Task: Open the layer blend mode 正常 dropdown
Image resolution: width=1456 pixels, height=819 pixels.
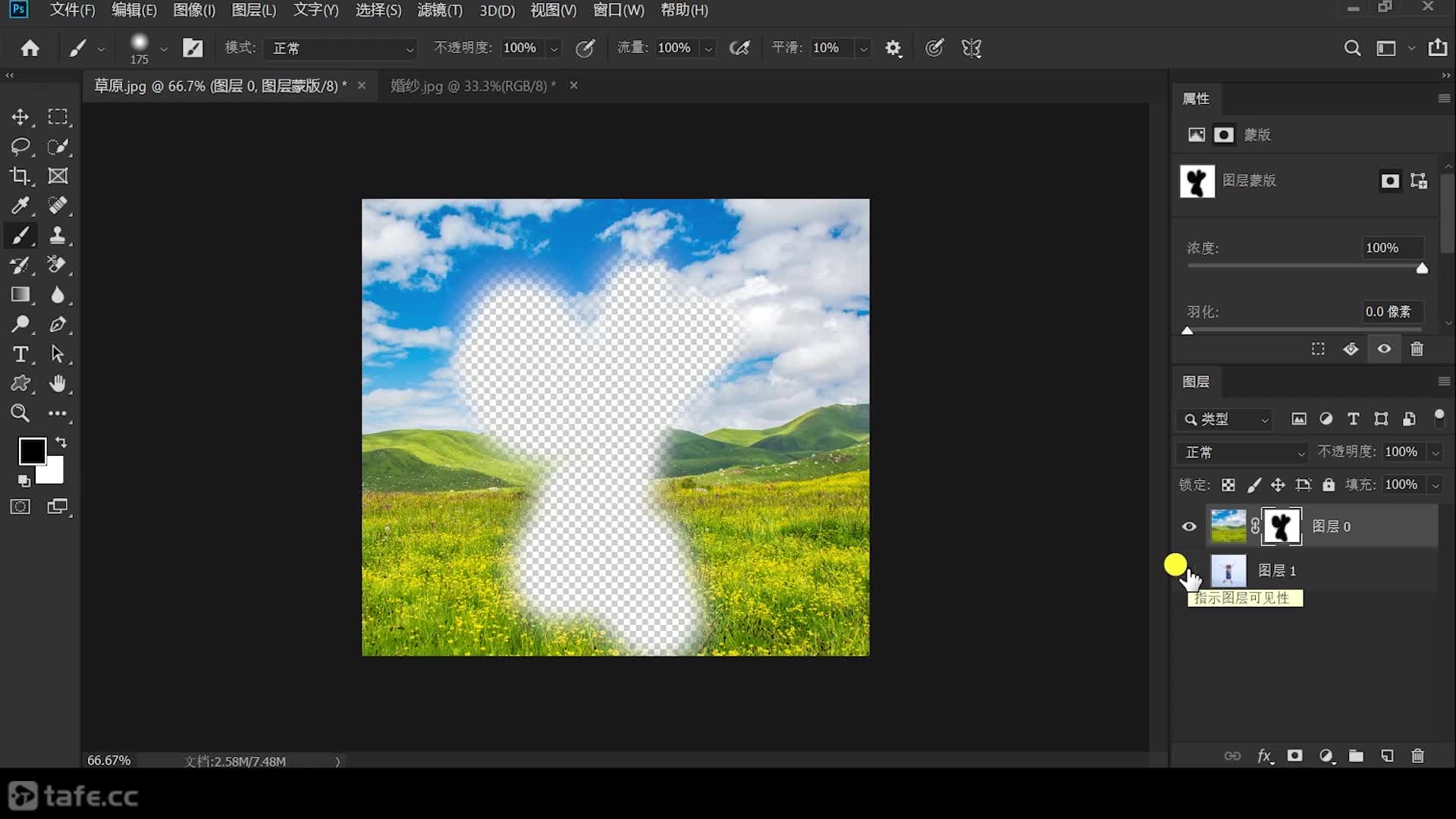Action: click(1243, 453)
